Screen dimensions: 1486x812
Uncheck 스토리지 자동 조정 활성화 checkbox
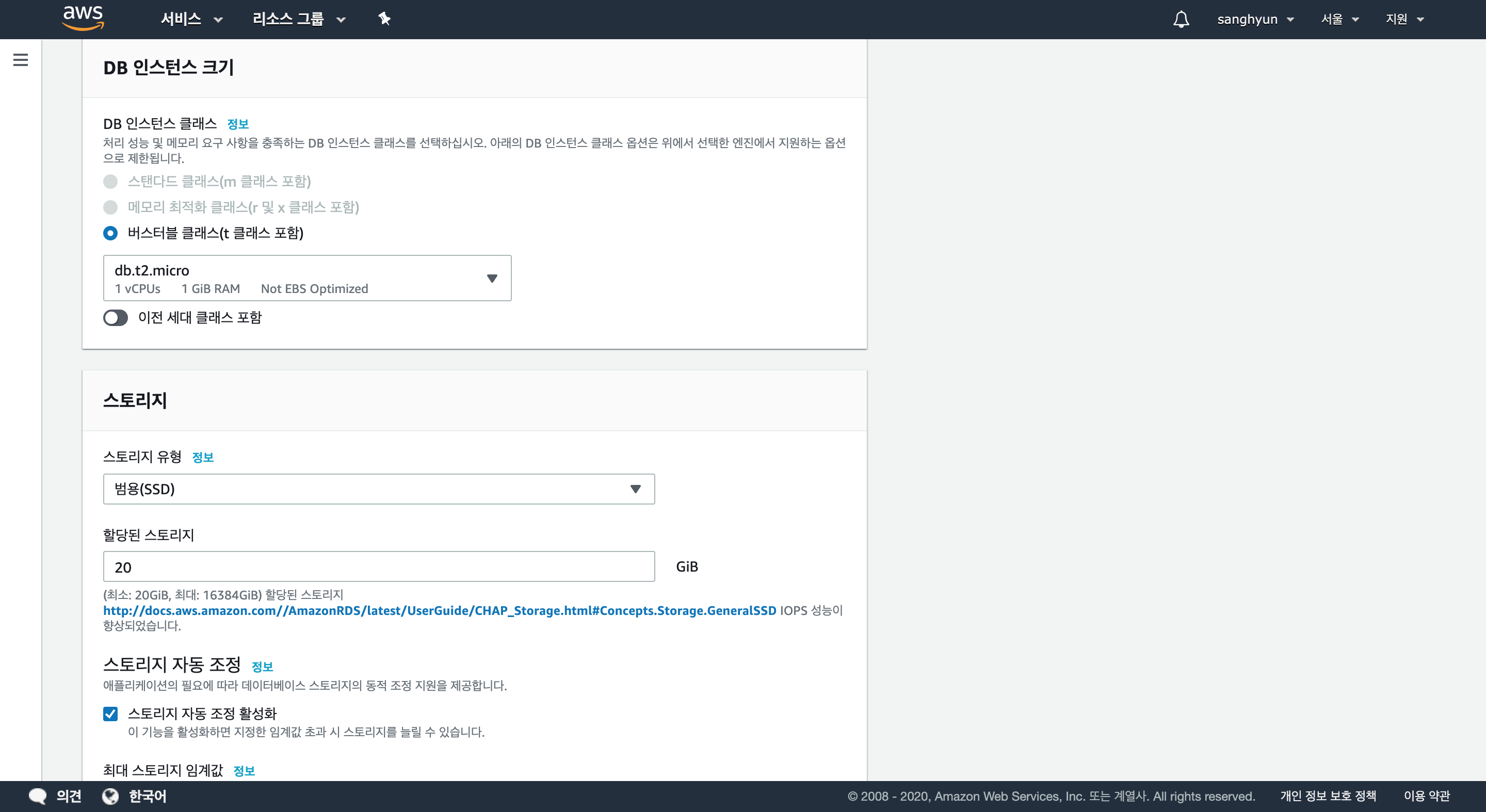tap(110, 714)
